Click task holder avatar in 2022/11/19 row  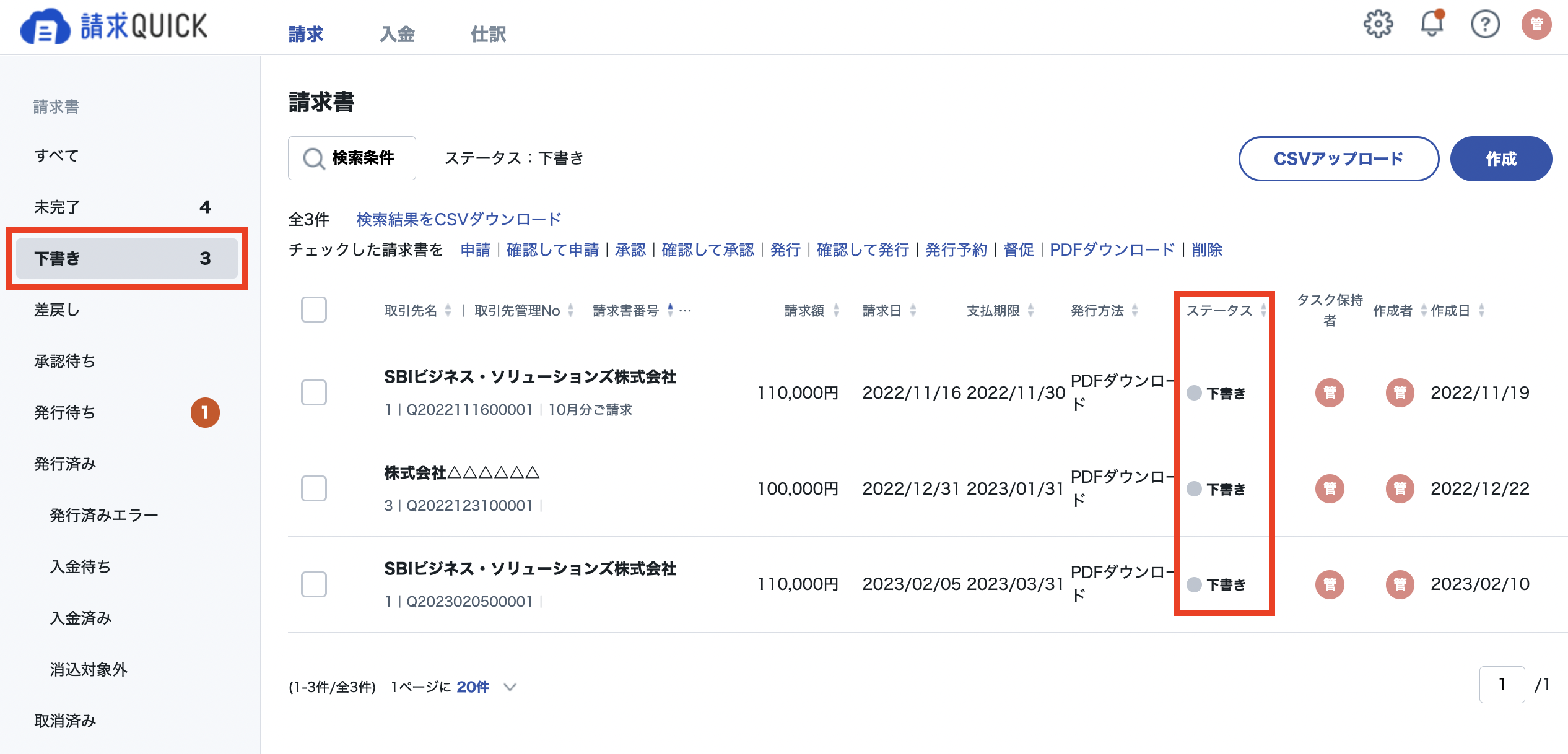(1330, 392)
